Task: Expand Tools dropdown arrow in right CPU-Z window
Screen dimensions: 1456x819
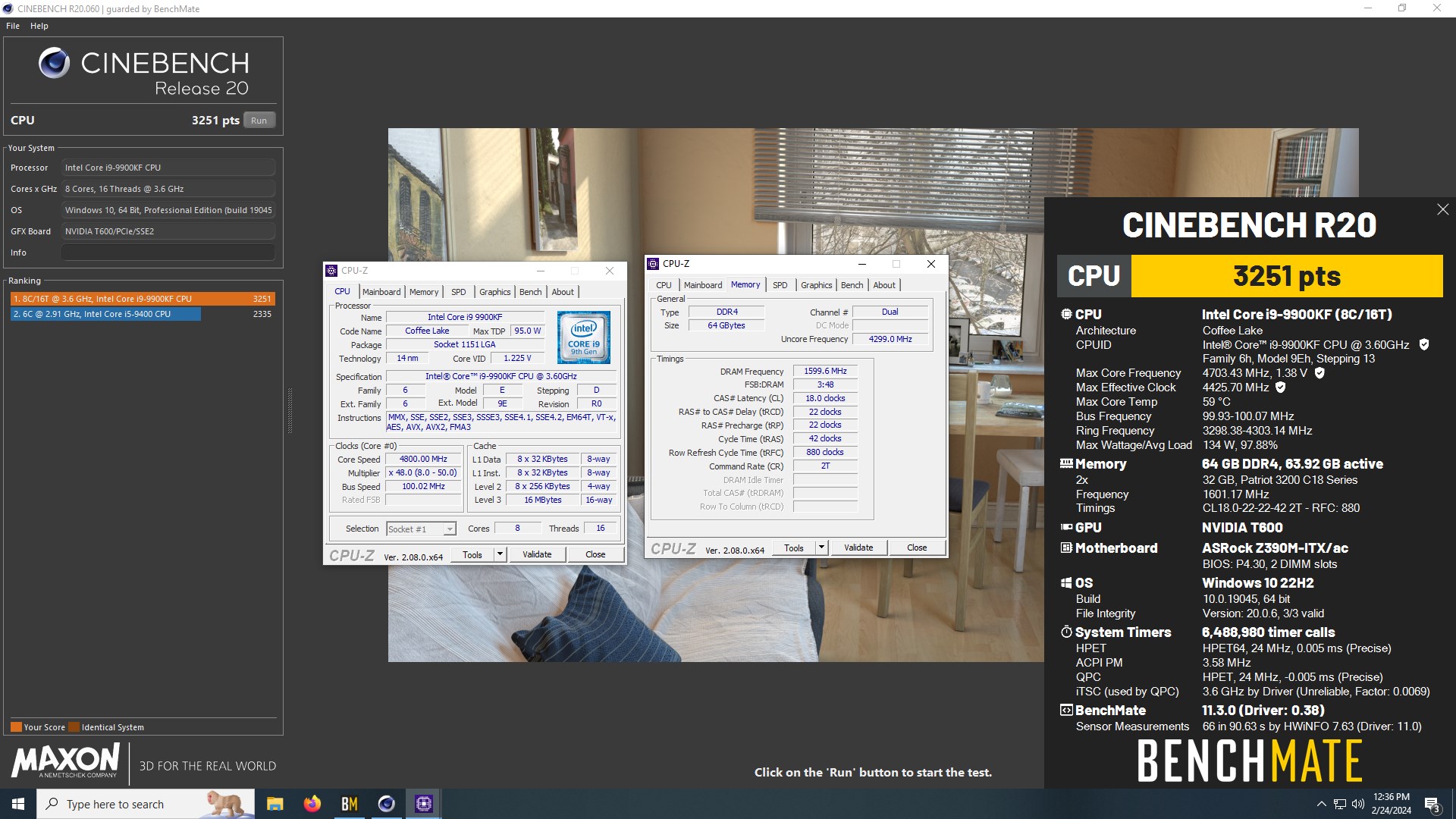Action: 821,548
